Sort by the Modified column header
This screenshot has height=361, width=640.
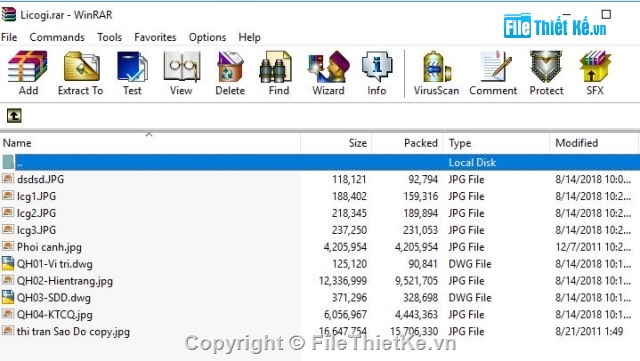594,143
